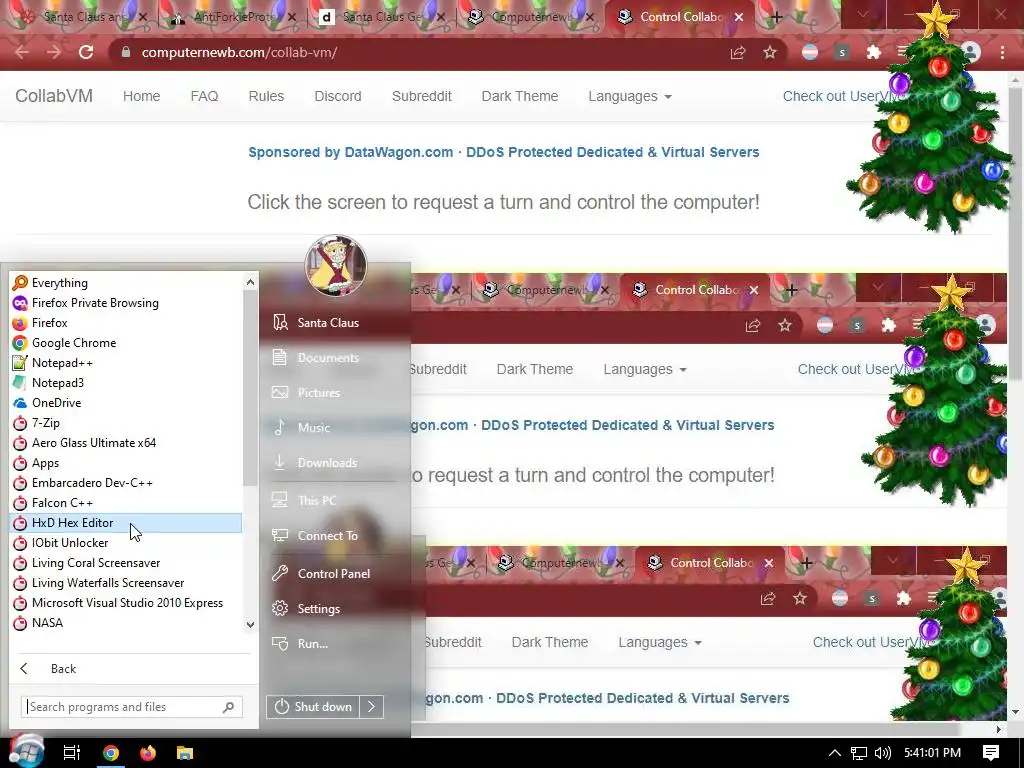Open network status tray icon
Screen dimensions: 1024x768
pyautogui.click(x=858, y=753)
